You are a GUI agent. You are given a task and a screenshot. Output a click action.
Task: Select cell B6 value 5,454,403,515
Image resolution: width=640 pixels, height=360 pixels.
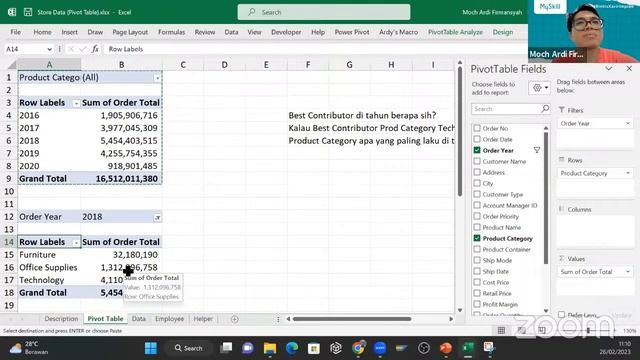pyautogui.click(x=121, y=140)
